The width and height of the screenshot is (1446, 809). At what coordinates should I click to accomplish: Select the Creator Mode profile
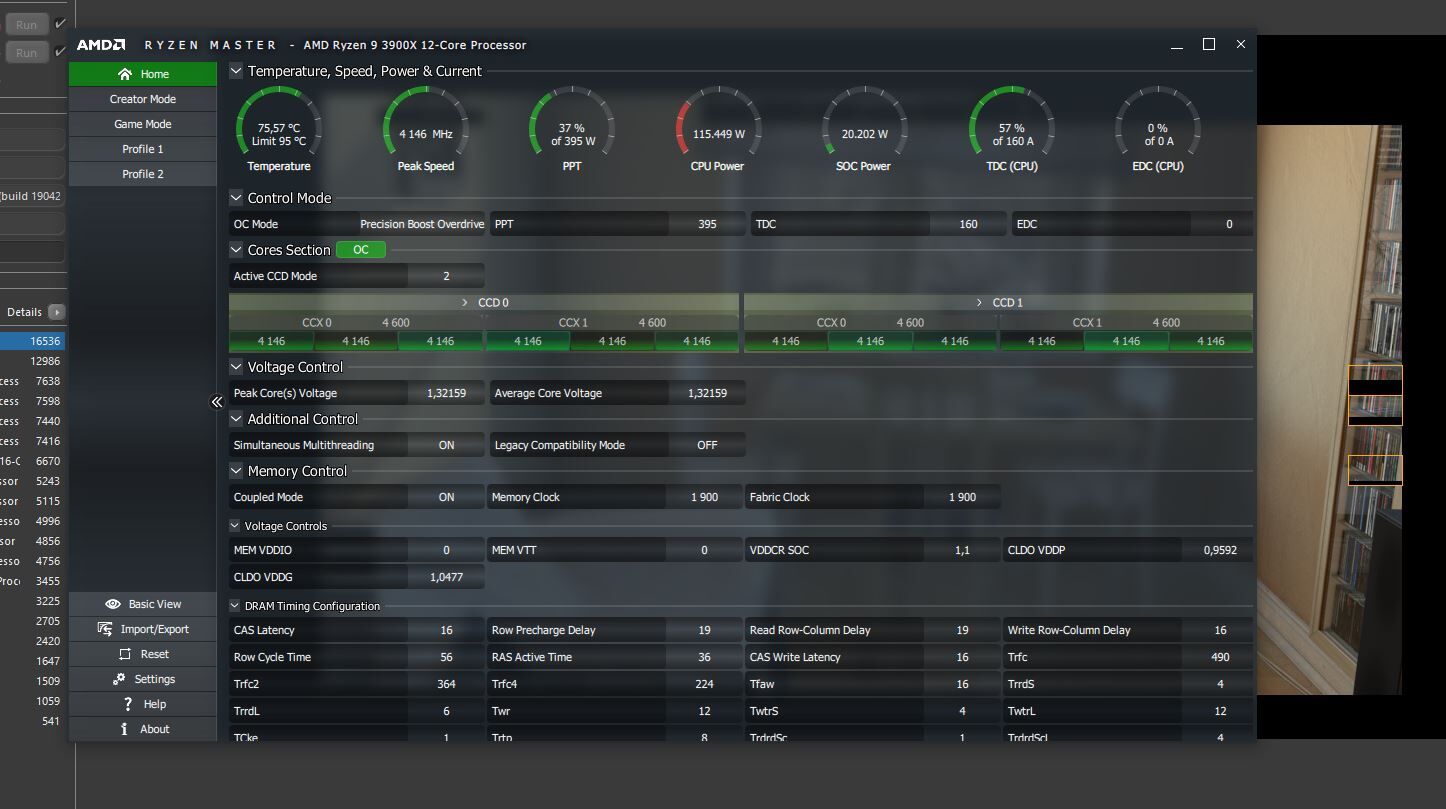pyautogui.click(x=142, y=99)
